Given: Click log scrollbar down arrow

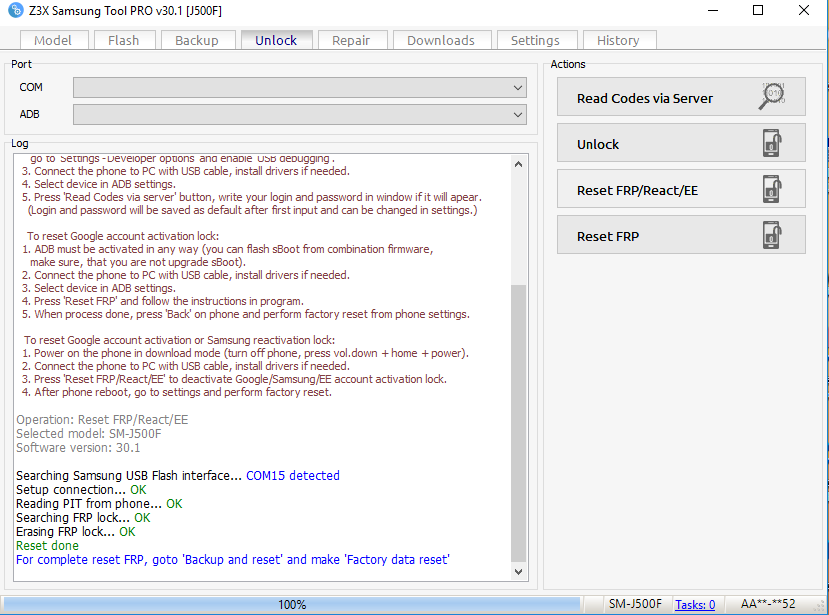Looking at the screenshot, I should [x=519, y=572].
